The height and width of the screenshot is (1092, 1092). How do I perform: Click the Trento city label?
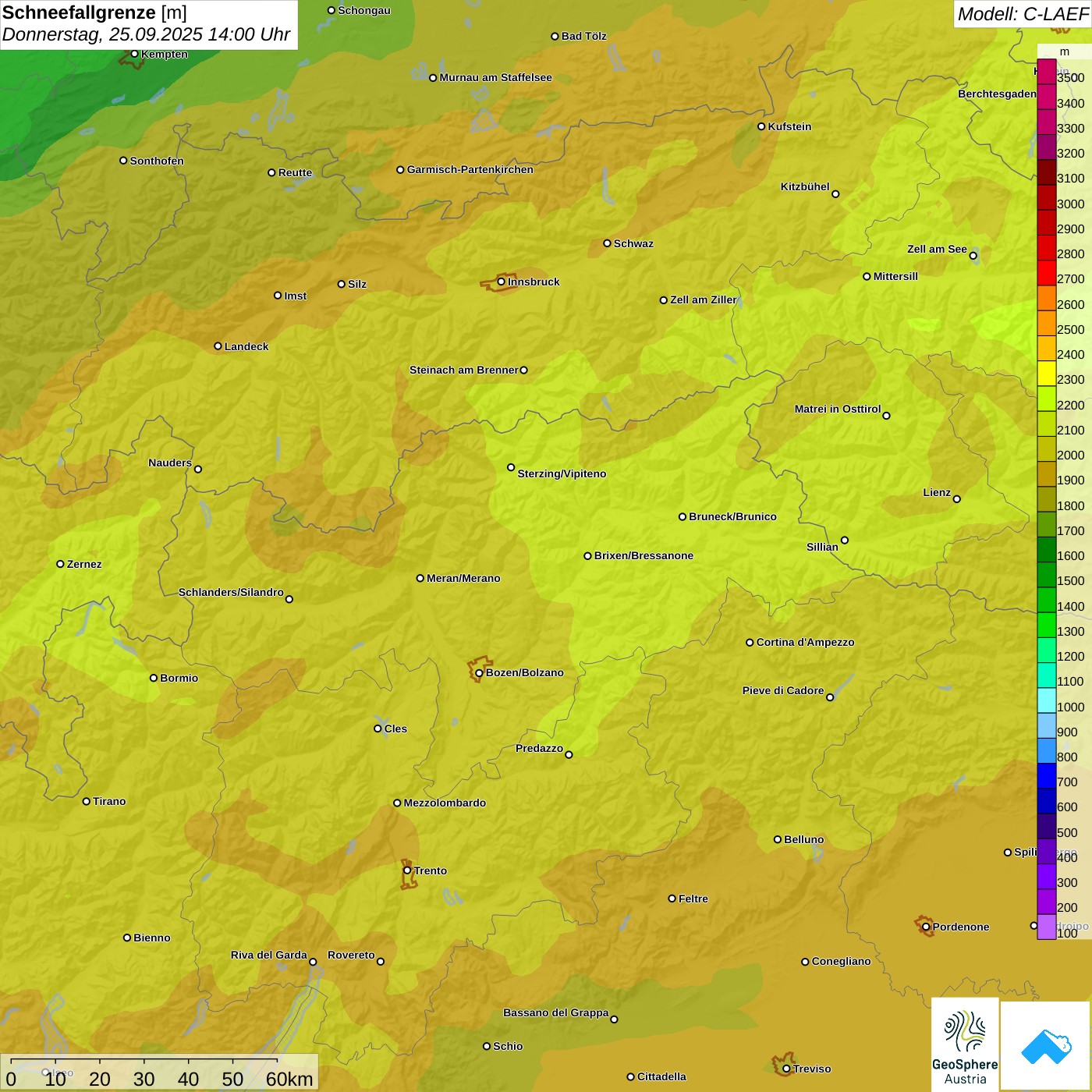430,870
